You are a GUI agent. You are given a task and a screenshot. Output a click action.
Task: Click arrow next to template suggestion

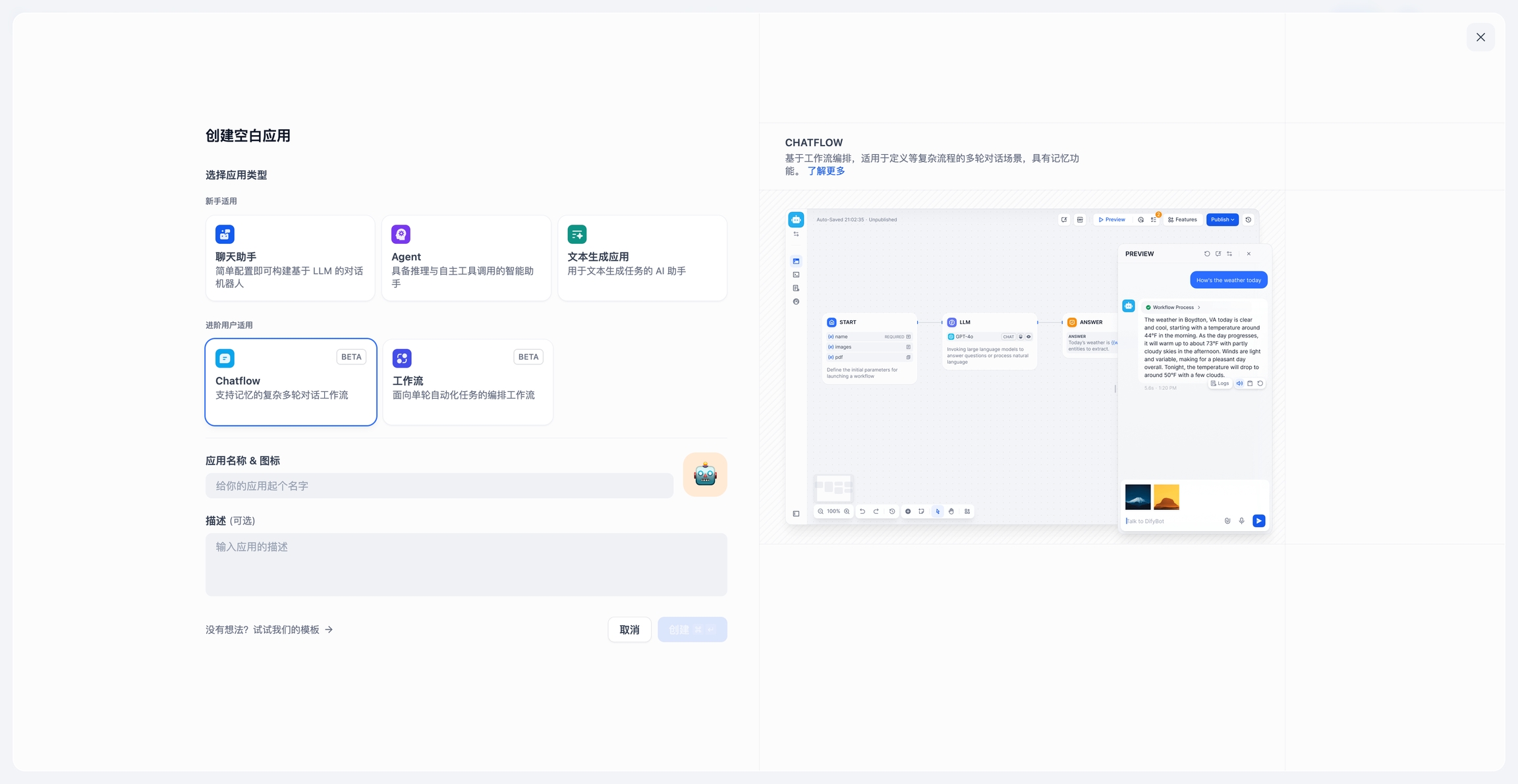pos(329,630)
